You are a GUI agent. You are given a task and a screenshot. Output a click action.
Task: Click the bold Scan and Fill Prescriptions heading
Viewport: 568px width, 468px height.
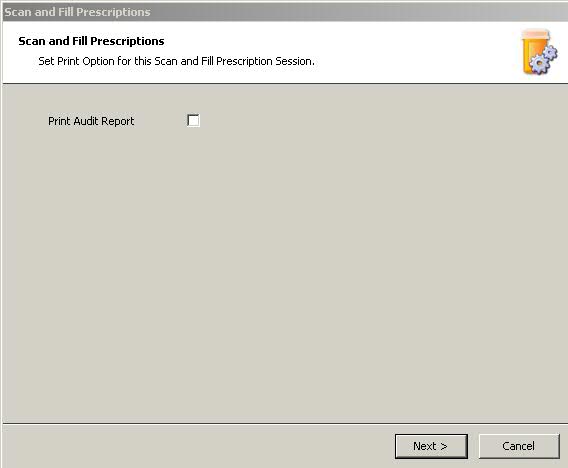point(91,41)
